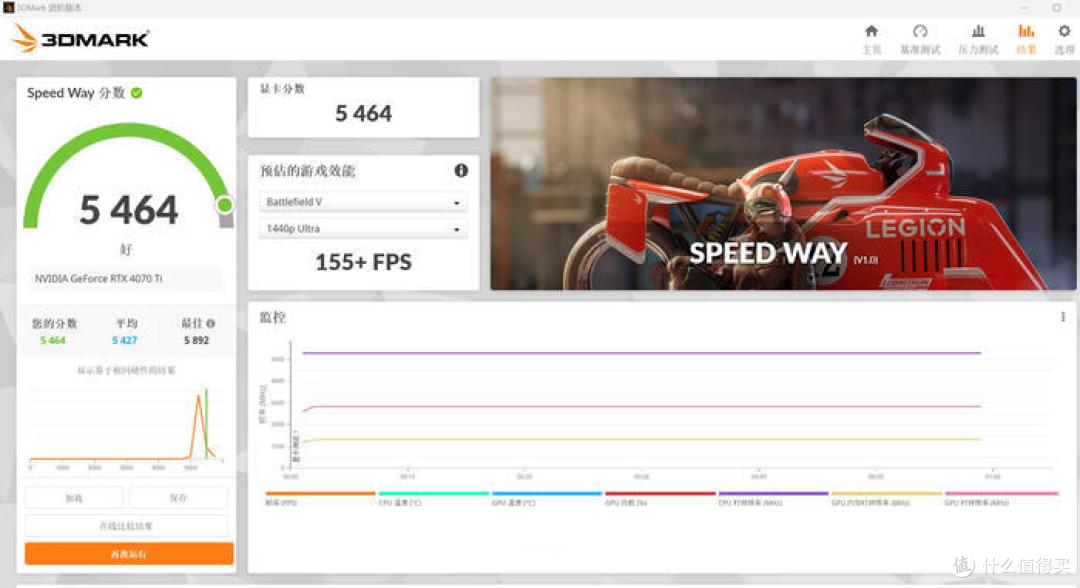Open info icon for estimated game performance
The height and width of the screenshot is (588, 1080).
(x=461, y=170)
